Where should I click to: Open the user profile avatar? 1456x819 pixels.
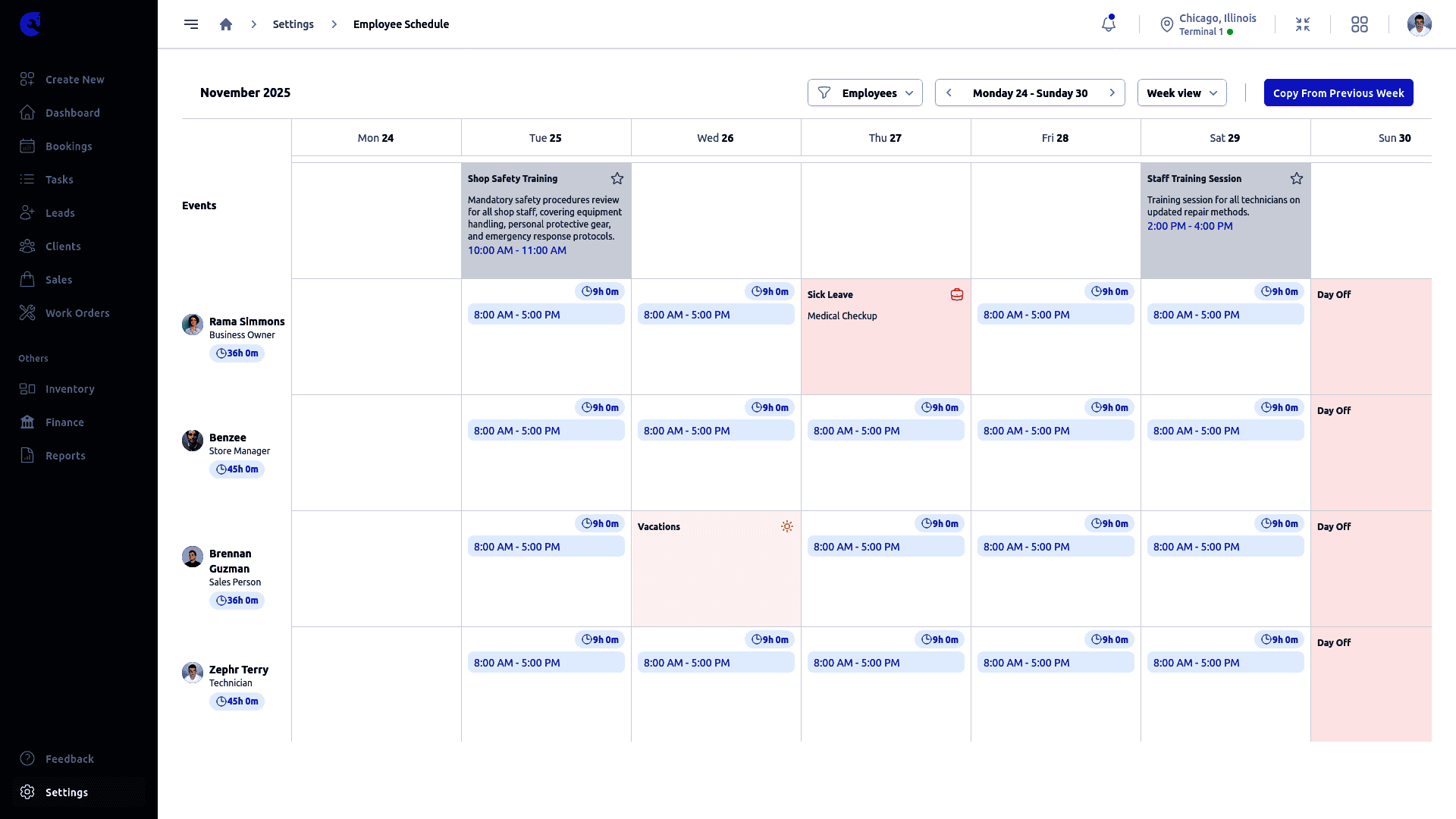[x=1419, y=24]
